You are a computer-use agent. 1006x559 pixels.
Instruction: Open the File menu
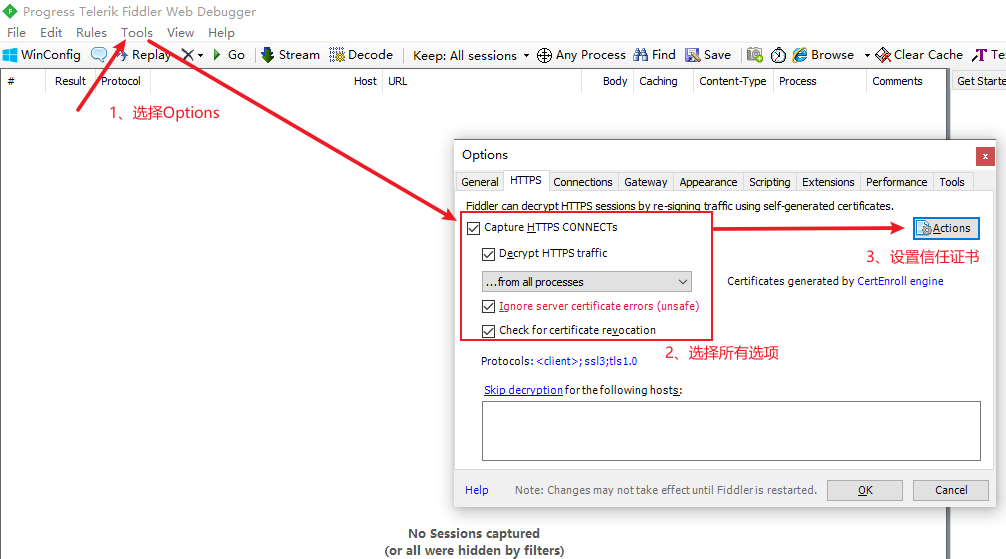coord(17,33)
